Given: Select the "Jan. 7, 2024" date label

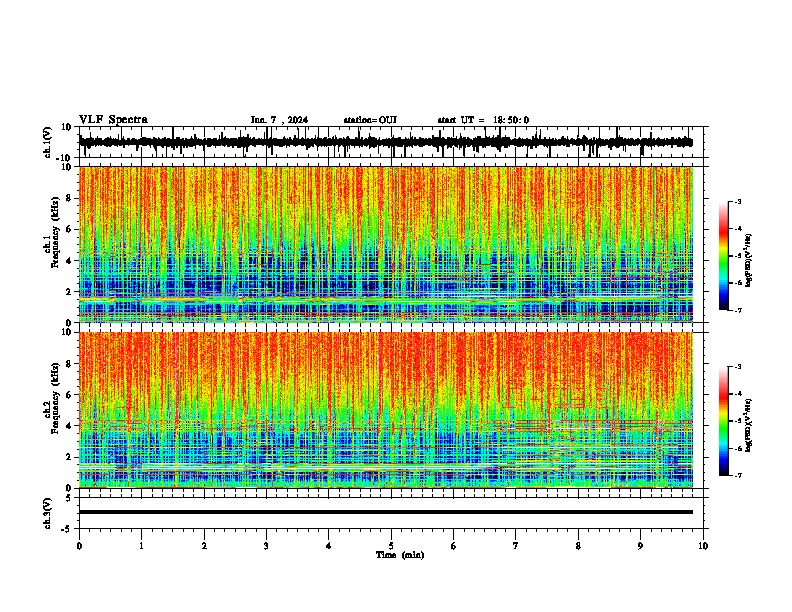Looking at the screenshot, I should pyautogui.click(x=279, y=120).
